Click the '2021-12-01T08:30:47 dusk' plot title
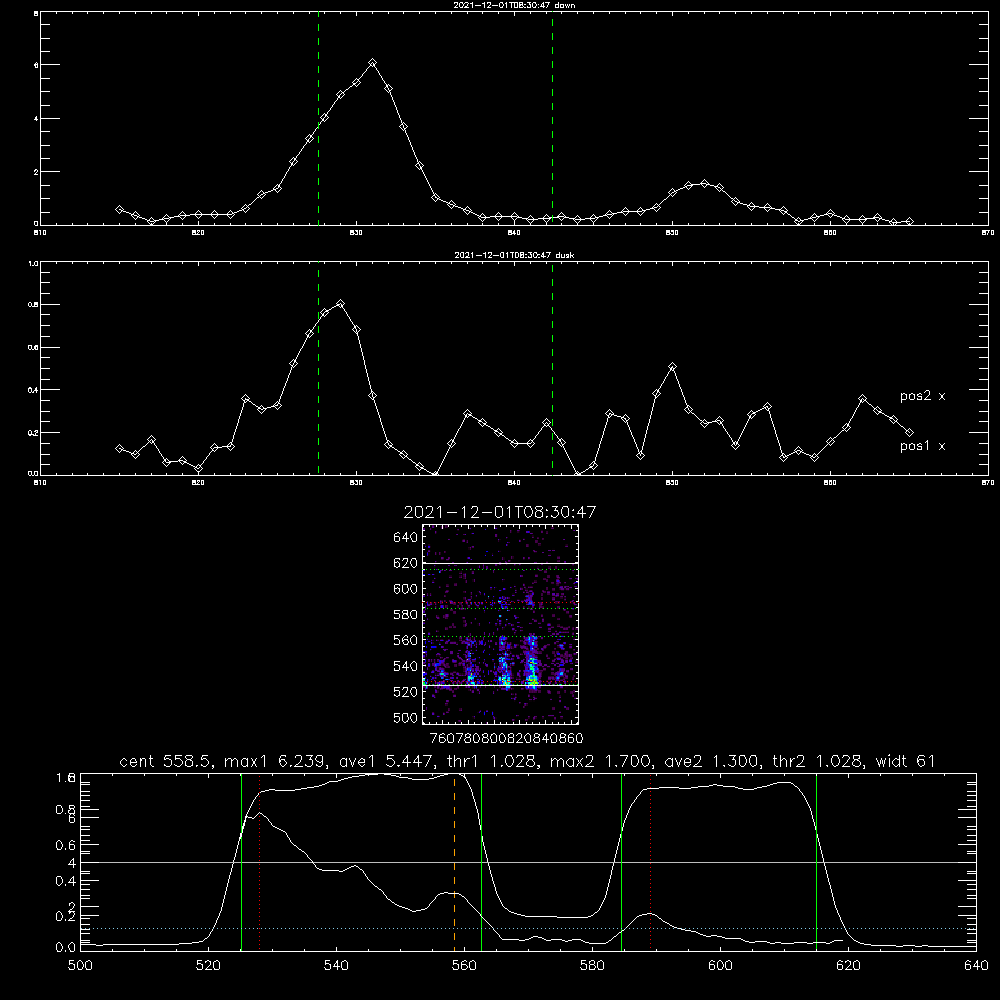Viewport: 1000px width, 1000px height. tap(514, 255)
